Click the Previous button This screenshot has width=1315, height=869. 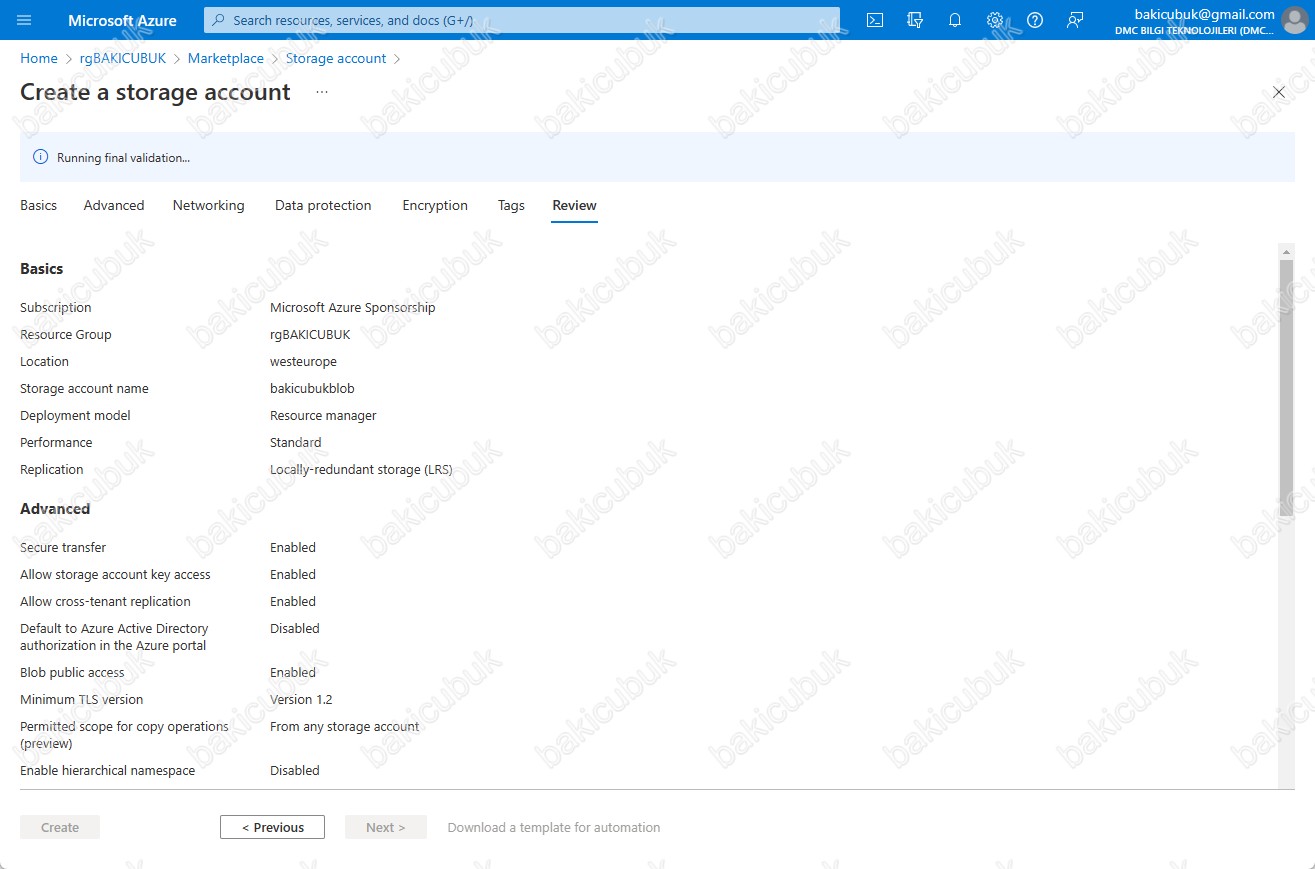(273, 827)
